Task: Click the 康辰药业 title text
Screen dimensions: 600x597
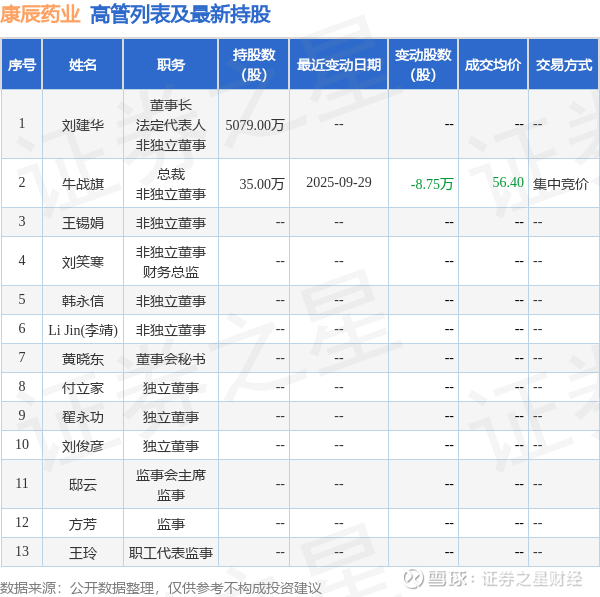Action: (x=40, y=14)
